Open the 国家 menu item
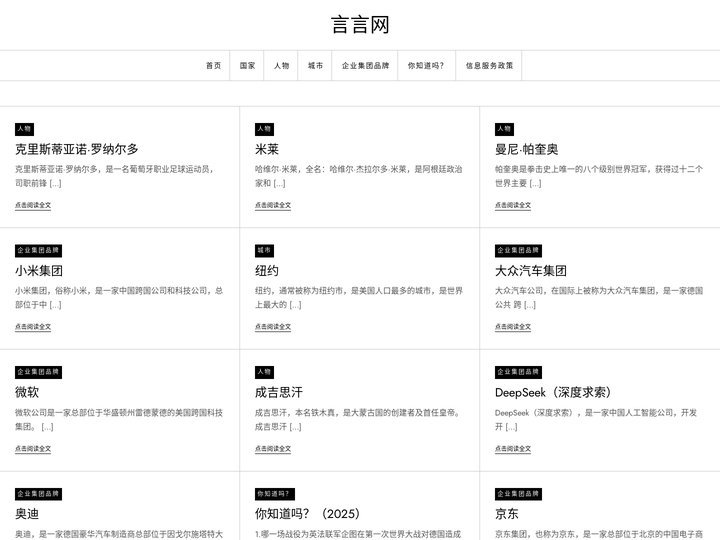 247,66
